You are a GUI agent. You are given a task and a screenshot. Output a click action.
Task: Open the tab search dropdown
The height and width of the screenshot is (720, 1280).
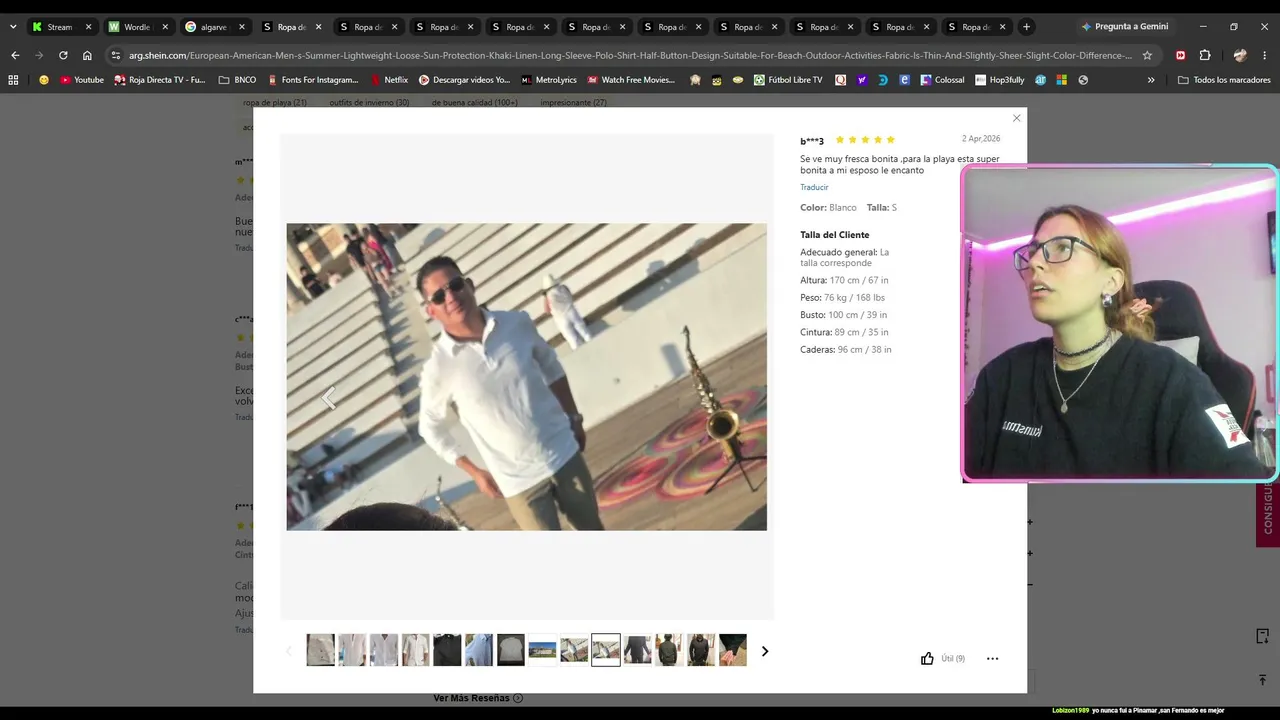[12, 27]
